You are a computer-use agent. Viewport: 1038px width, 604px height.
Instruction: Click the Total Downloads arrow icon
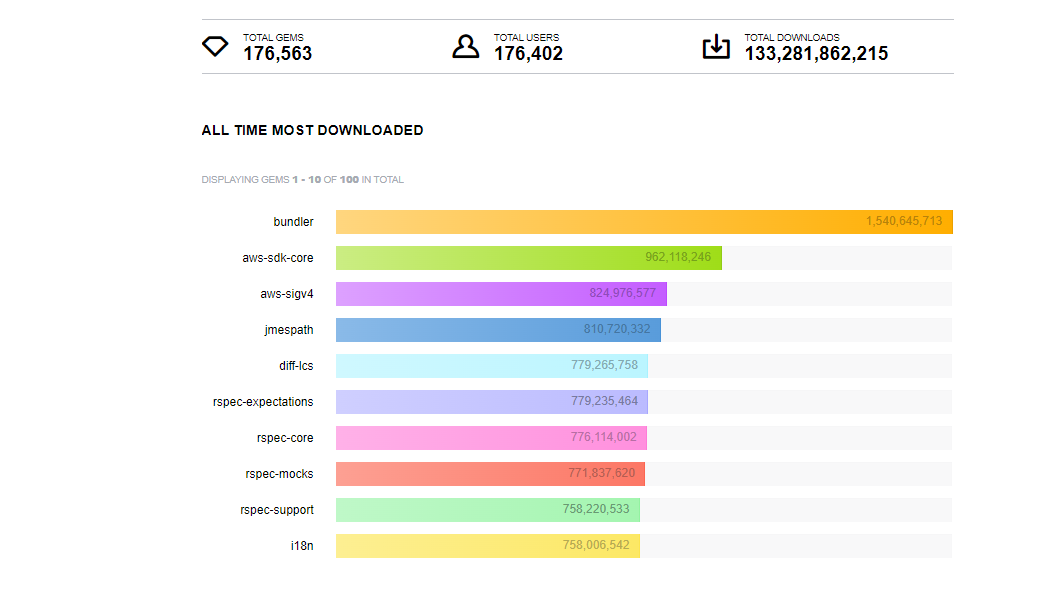pyautogui.click(x=716, y=46)
